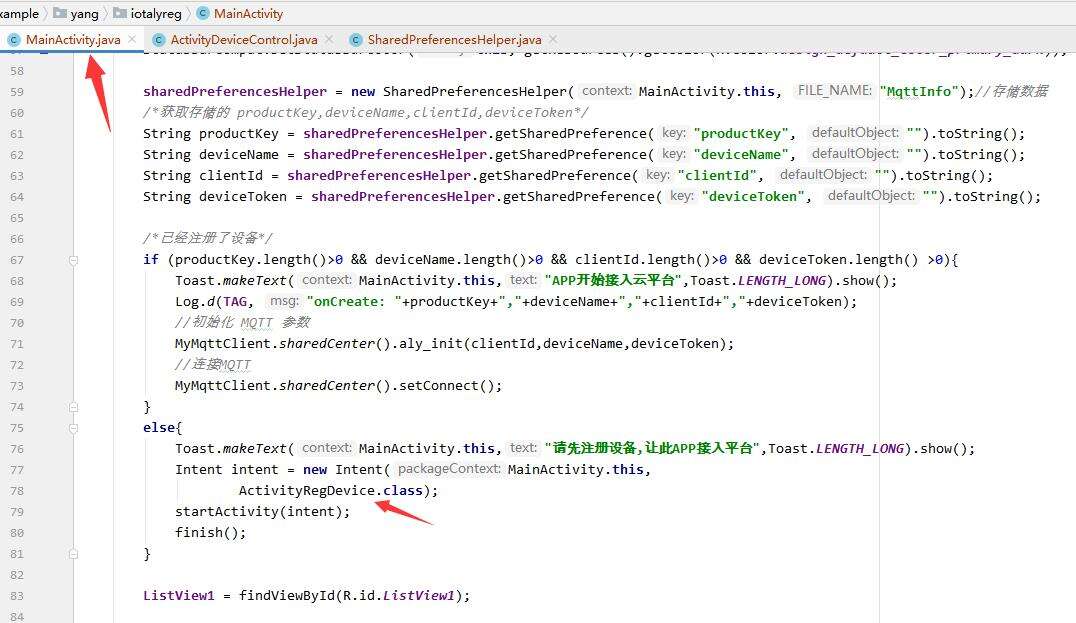This screenshot has height=623, width=1076.
Task: Switch to the ActivityDeviceControl.java tab
Action: [243, 40]
